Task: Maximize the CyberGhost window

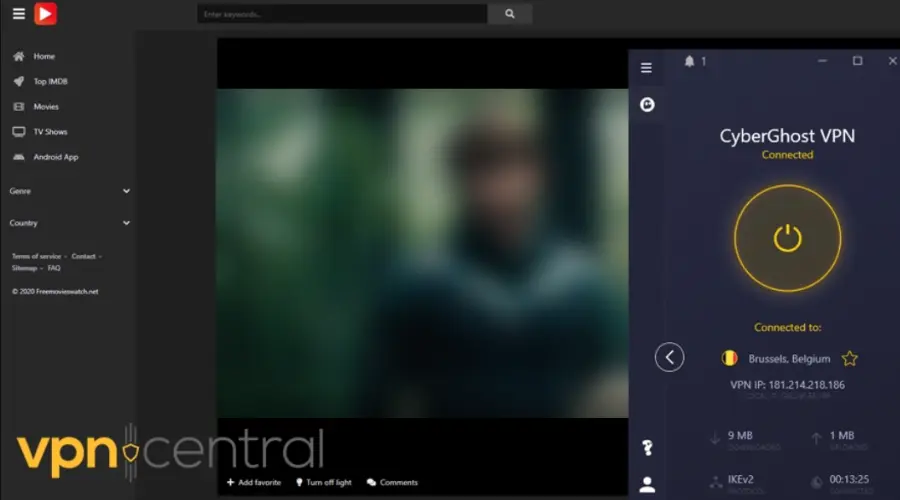Action: [x=858, y=61]
